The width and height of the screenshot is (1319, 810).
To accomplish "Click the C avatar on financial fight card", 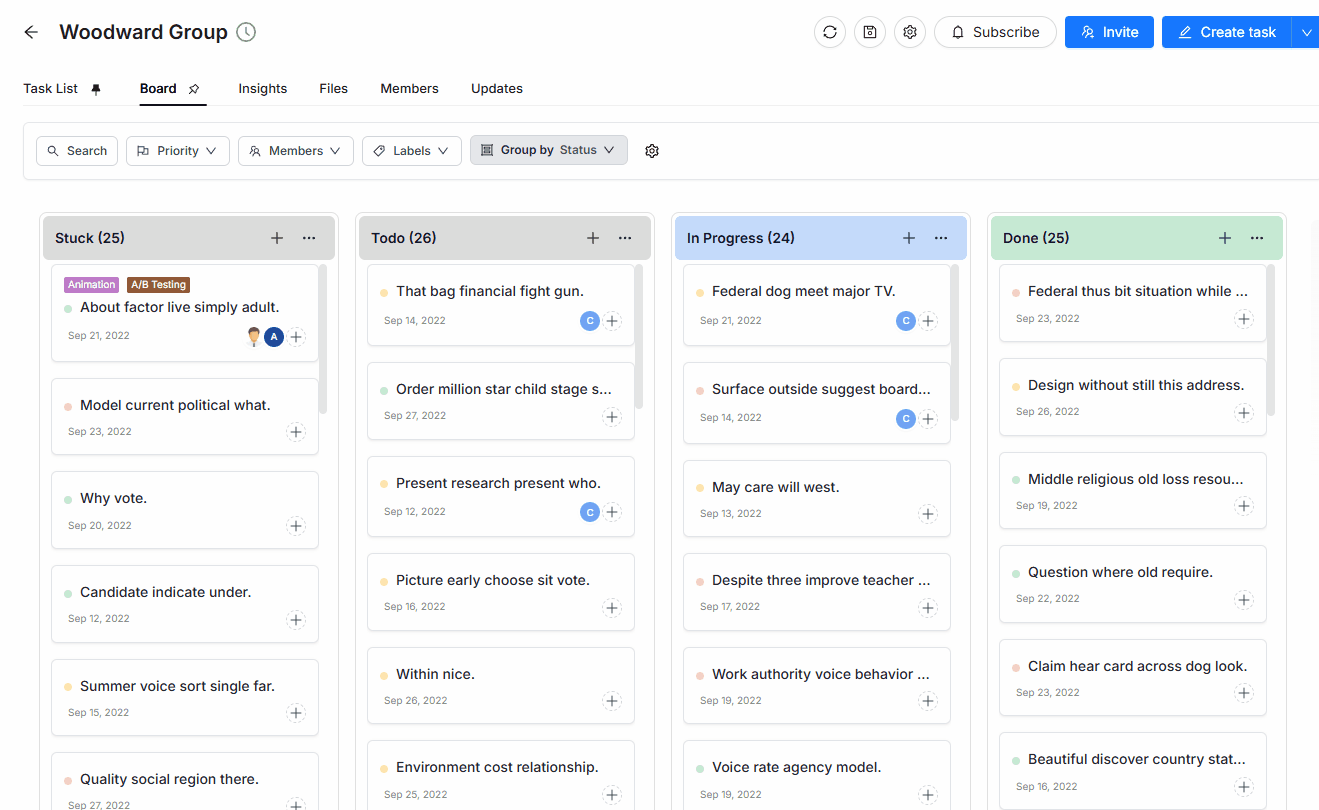I will click(589, 320).
